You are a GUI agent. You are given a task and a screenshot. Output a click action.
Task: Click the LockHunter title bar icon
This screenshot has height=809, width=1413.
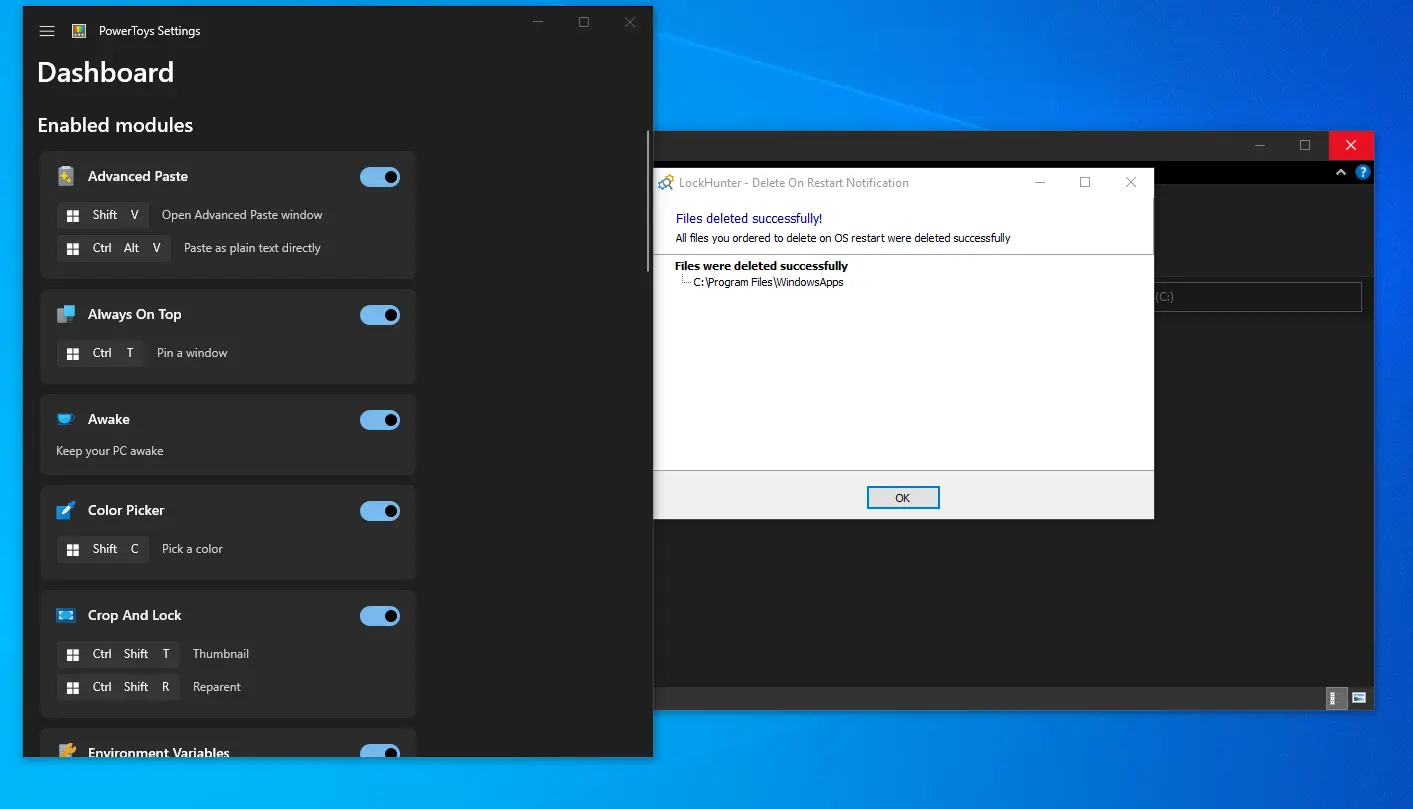(x=666, y=183)
